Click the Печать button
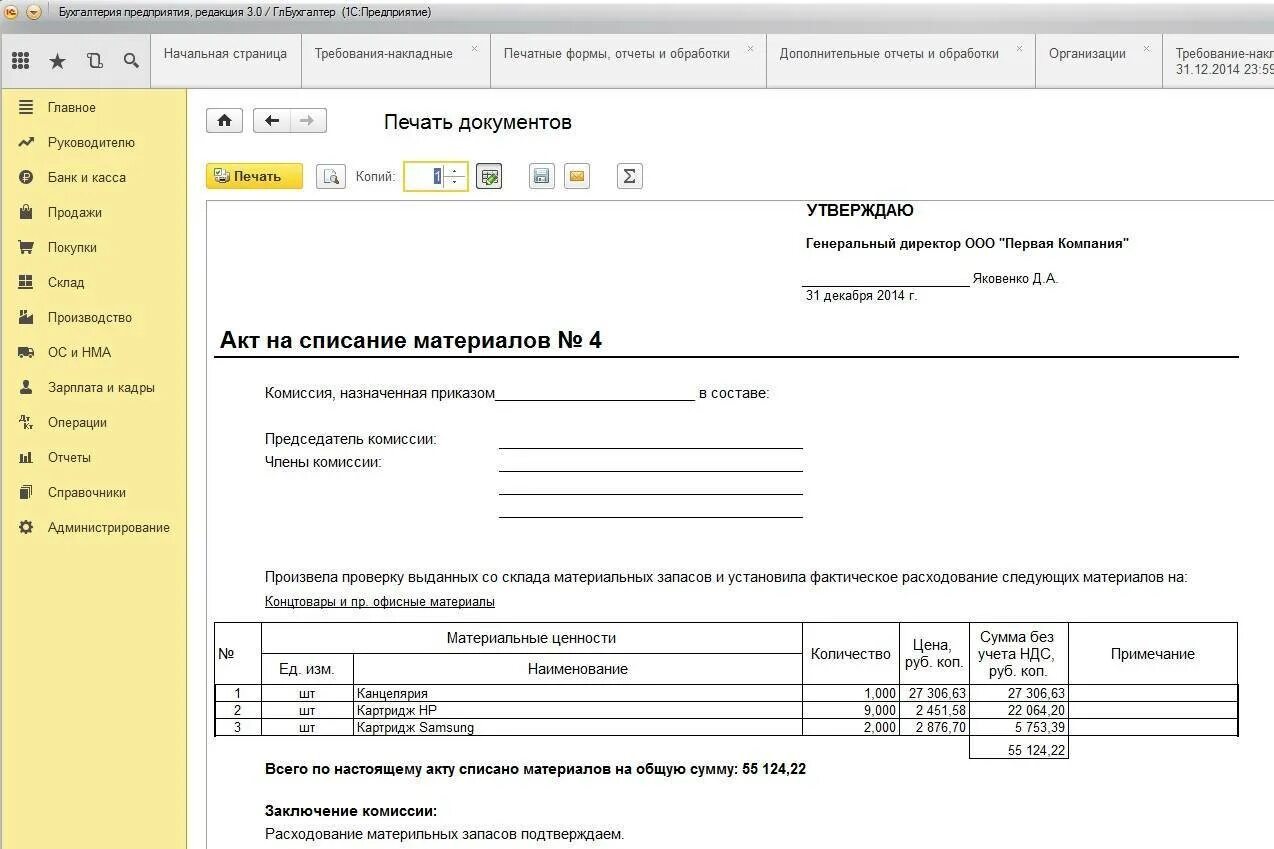The height and width of the screenshot is (849, 1274). (x=254, y=176)
